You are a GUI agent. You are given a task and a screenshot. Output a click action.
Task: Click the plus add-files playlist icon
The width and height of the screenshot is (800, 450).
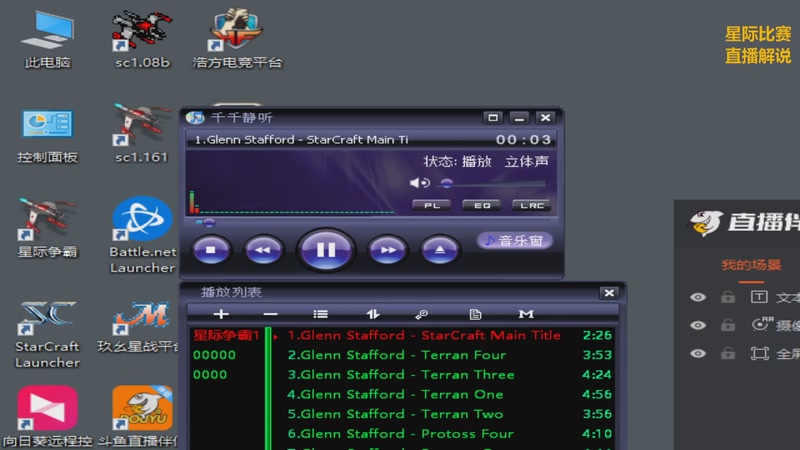click(x=221, y=314)
